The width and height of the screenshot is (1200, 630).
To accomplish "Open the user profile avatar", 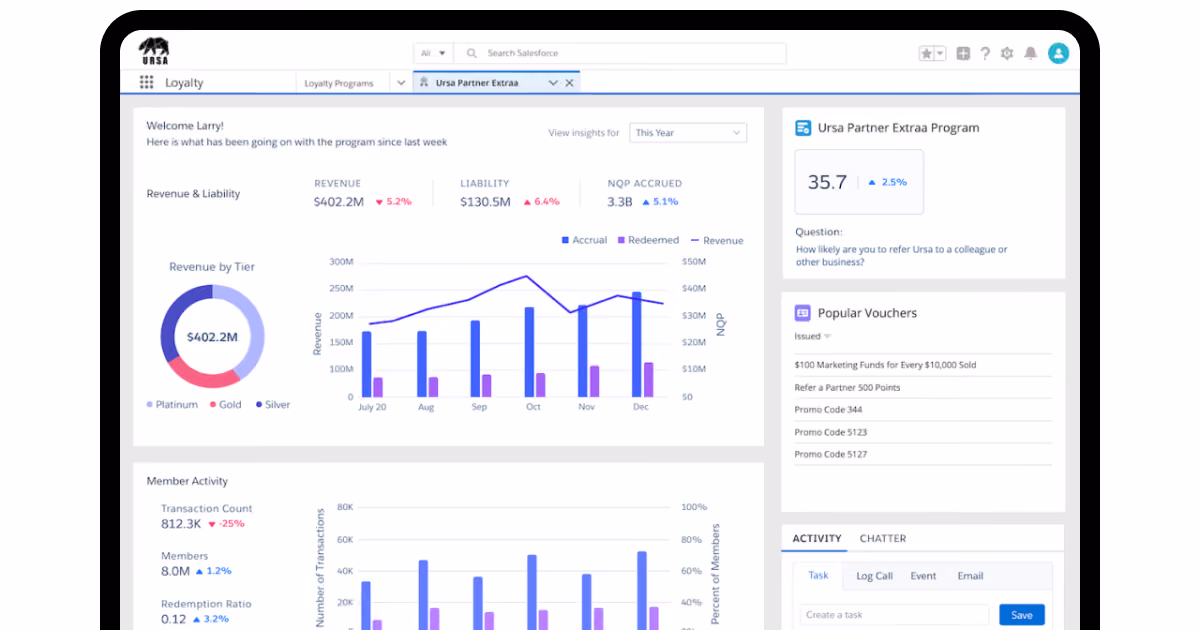I will click(1058, 54).
